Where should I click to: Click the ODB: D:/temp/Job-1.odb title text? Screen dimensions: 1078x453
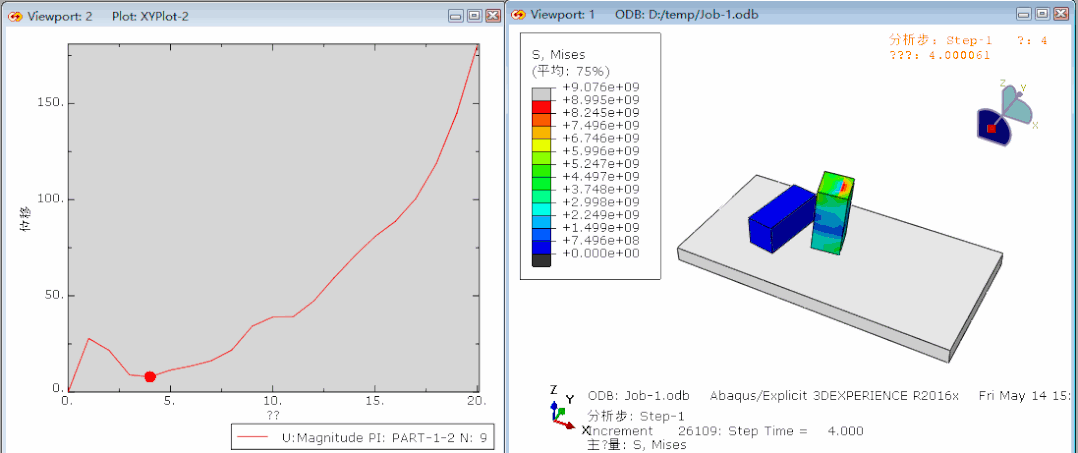(687, 14)
